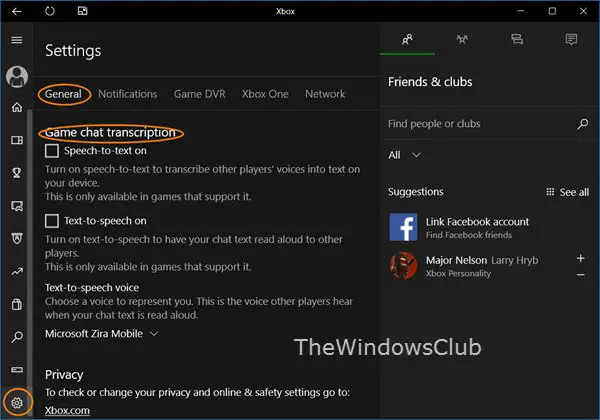The width and height of the screenshot is (600, 420).
Task: Open the console Connection icon in sidebar
Action: coord(17,370)
